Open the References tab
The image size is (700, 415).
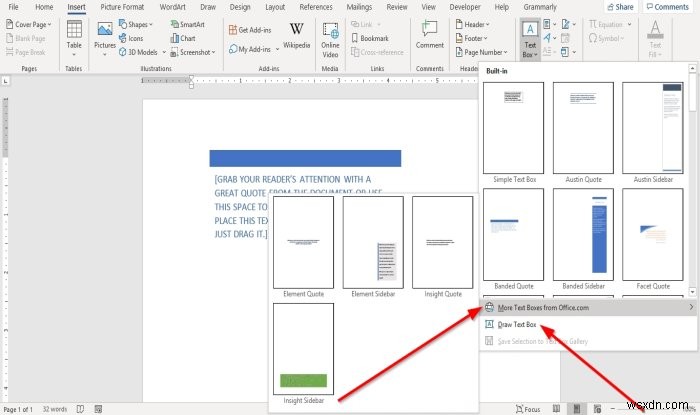pyautogui.click(x=316, y=7)
